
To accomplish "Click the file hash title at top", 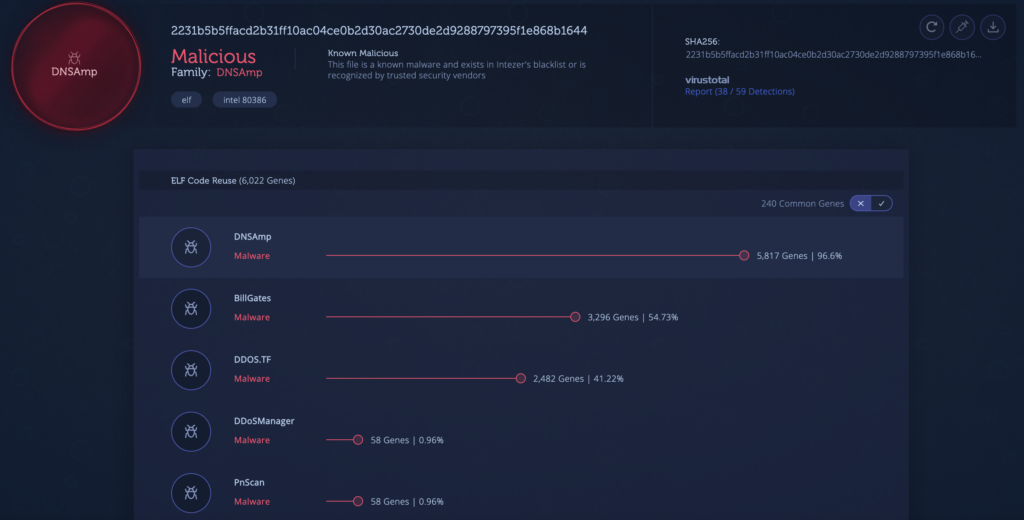I will 379,31.
